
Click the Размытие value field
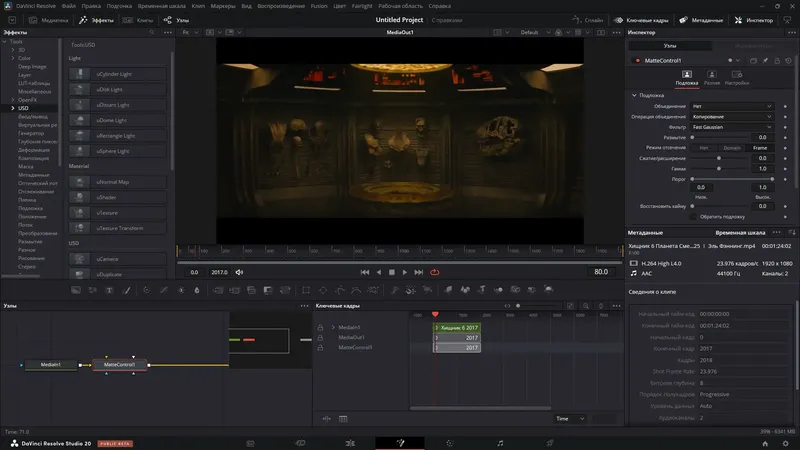[761, 137]
